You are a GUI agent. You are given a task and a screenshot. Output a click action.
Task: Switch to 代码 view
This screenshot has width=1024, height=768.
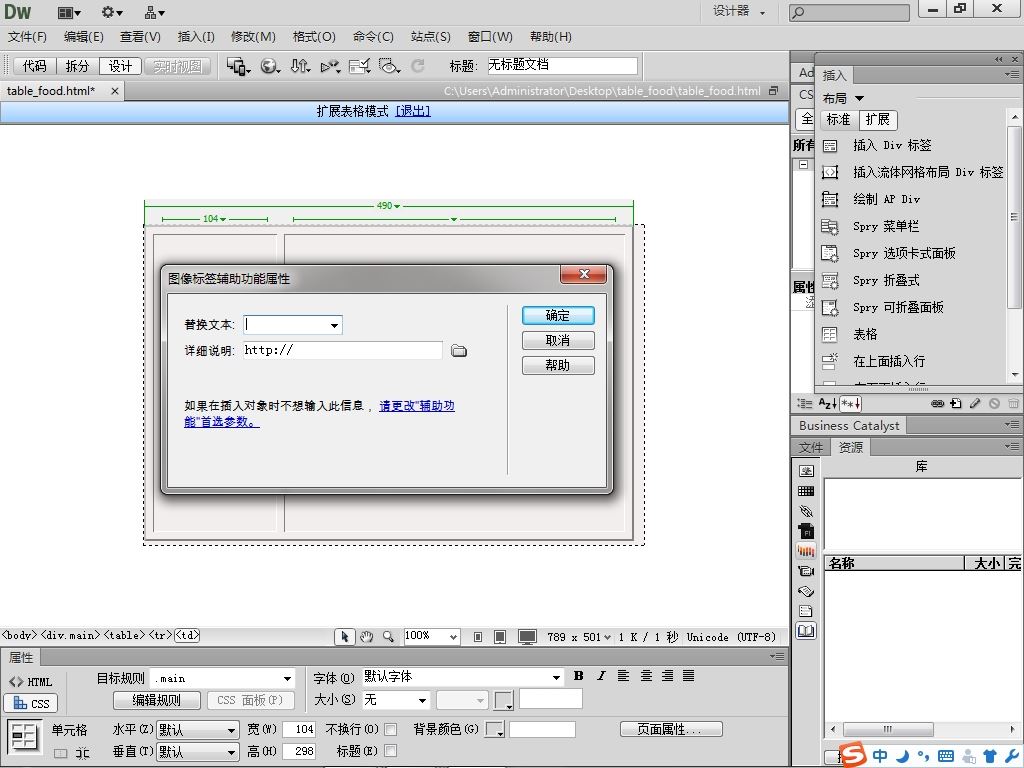(35, 66)
